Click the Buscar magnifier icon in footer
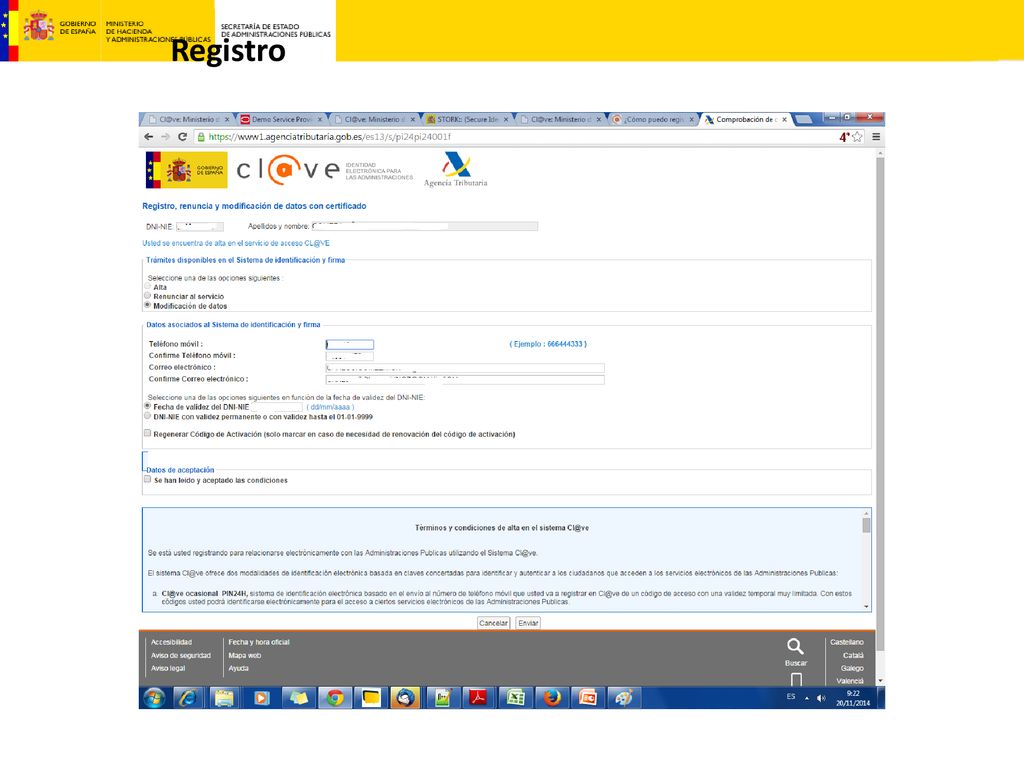 tap(795, 647)
